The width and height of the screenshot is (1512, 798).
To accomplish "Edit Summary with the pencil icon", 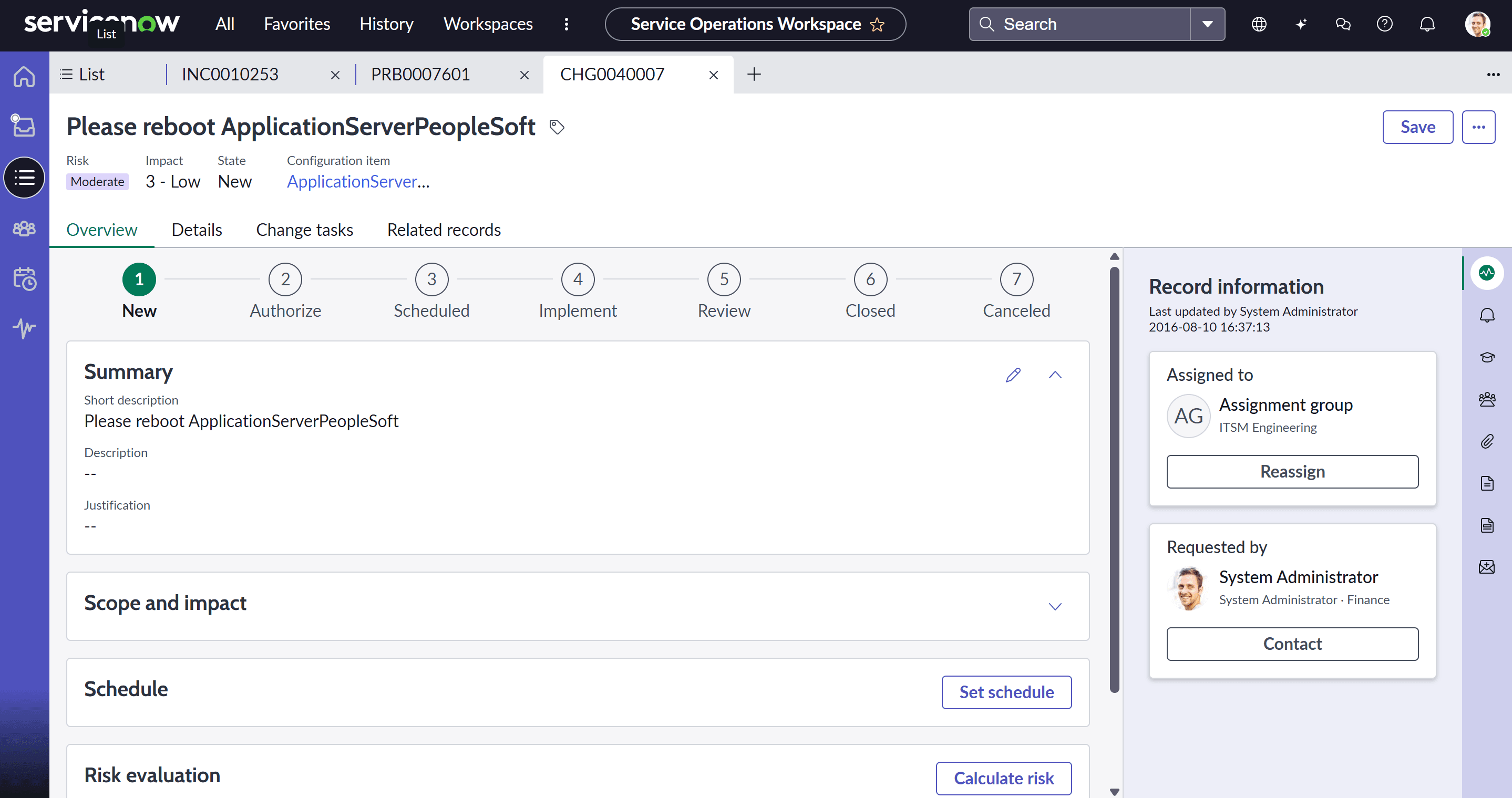I will (x=1013, y=375).
